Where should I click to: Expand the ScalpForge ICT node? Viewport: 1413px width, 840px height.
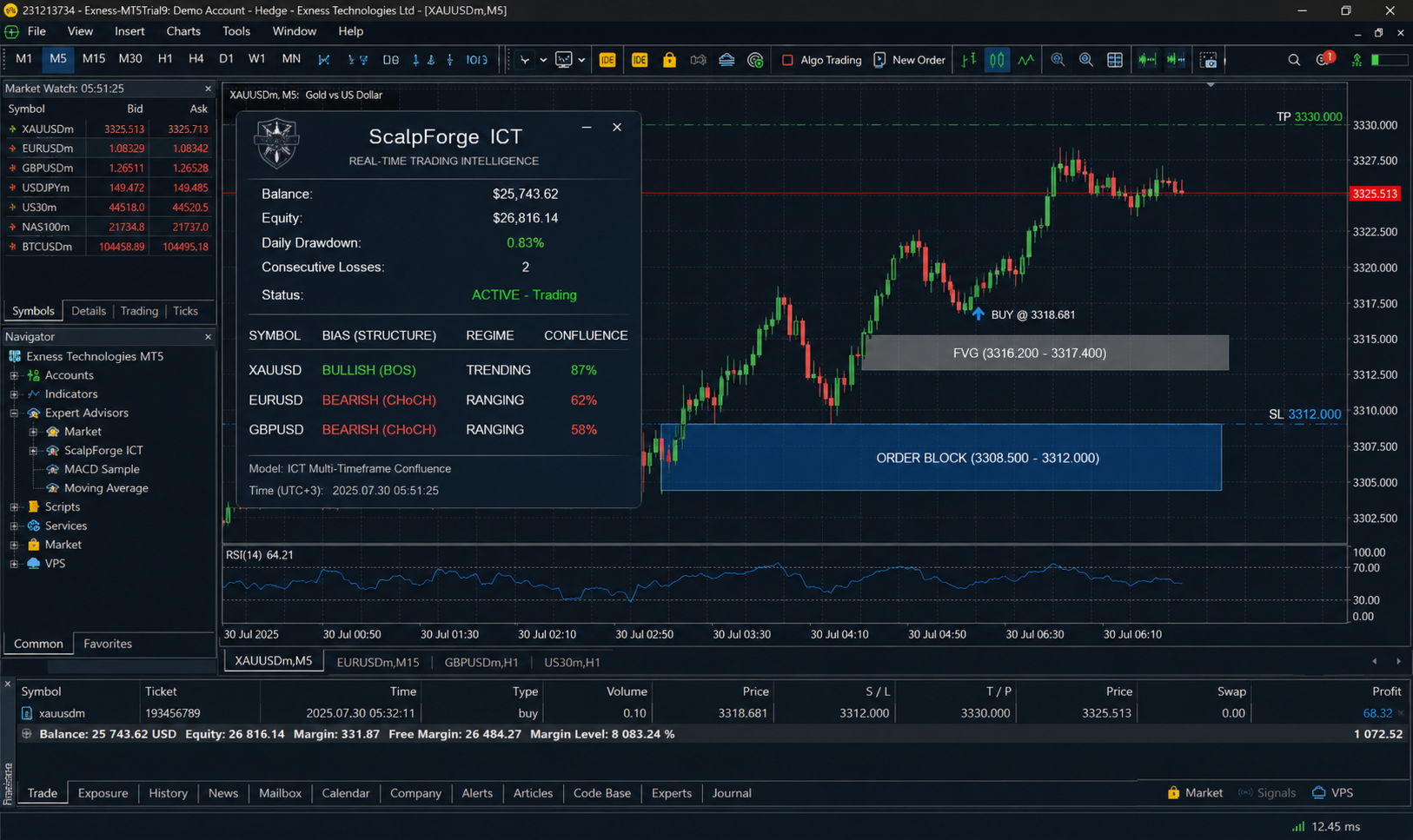tap(33, 451)
